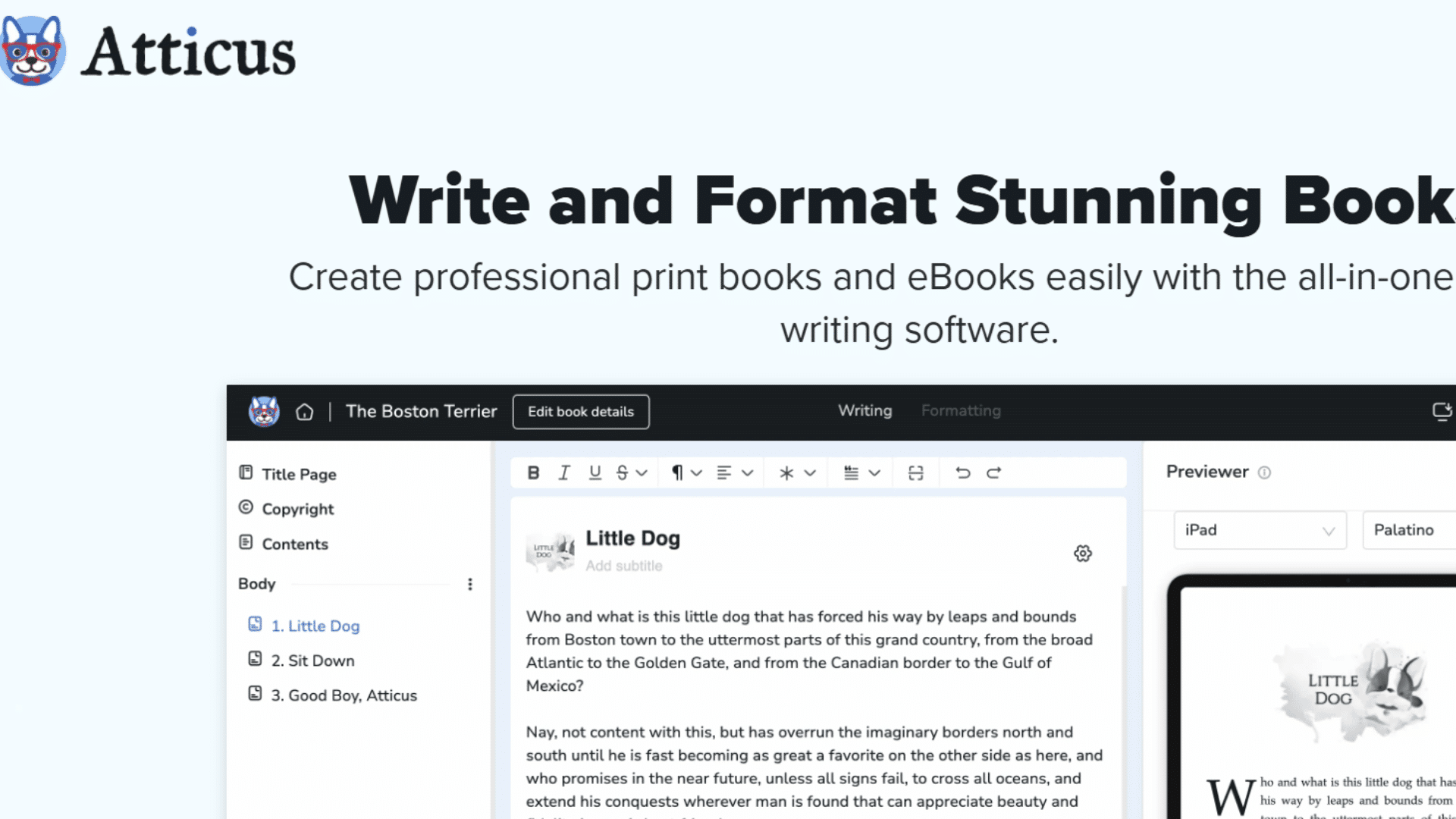Screen dimensions: 1456x819
Task: Click the Atticus dog logo at top
Action: 33,51
